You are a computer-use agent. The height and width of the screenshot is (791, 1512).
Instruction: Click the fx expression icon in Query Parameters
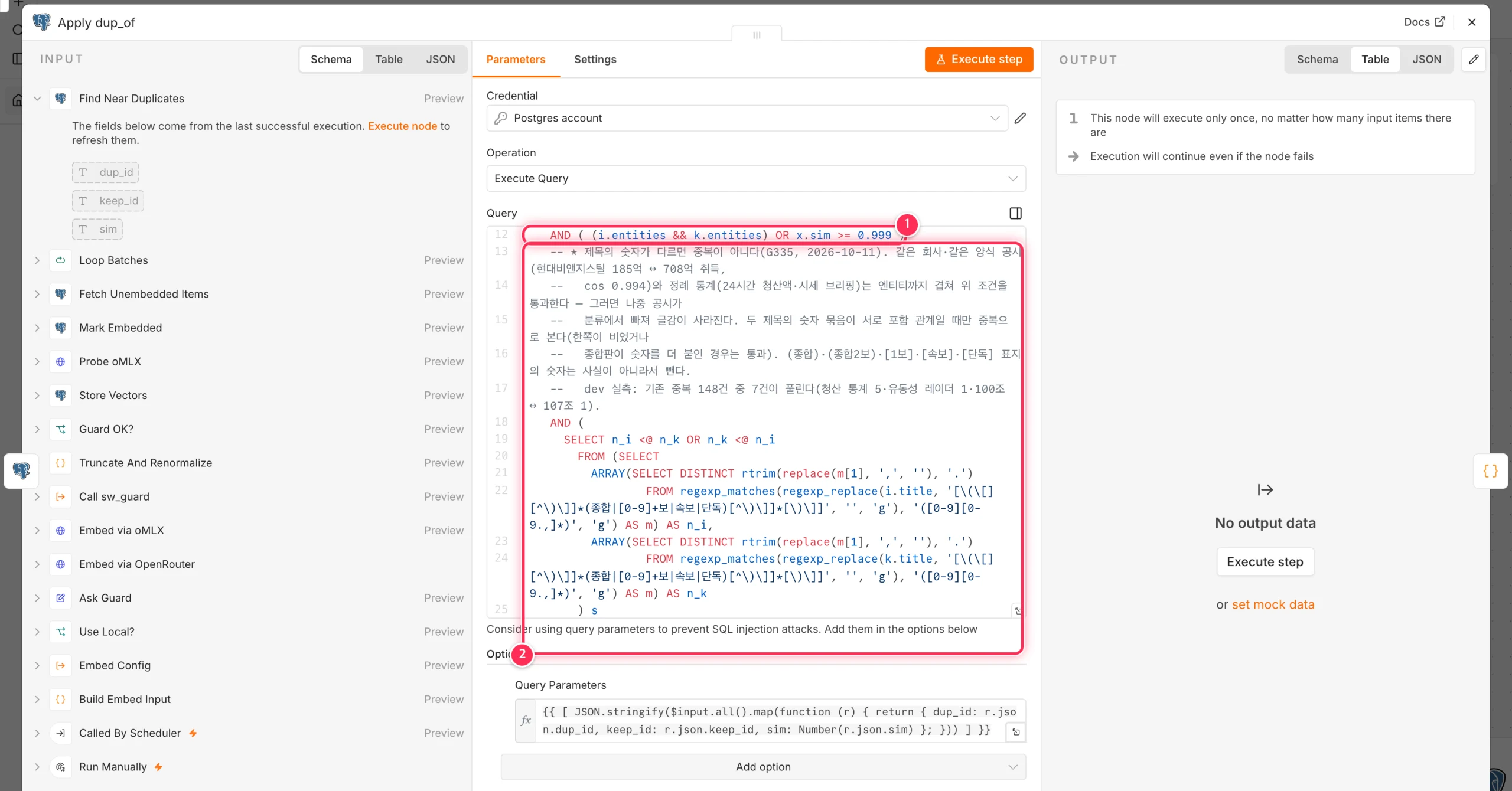[526, 720]
